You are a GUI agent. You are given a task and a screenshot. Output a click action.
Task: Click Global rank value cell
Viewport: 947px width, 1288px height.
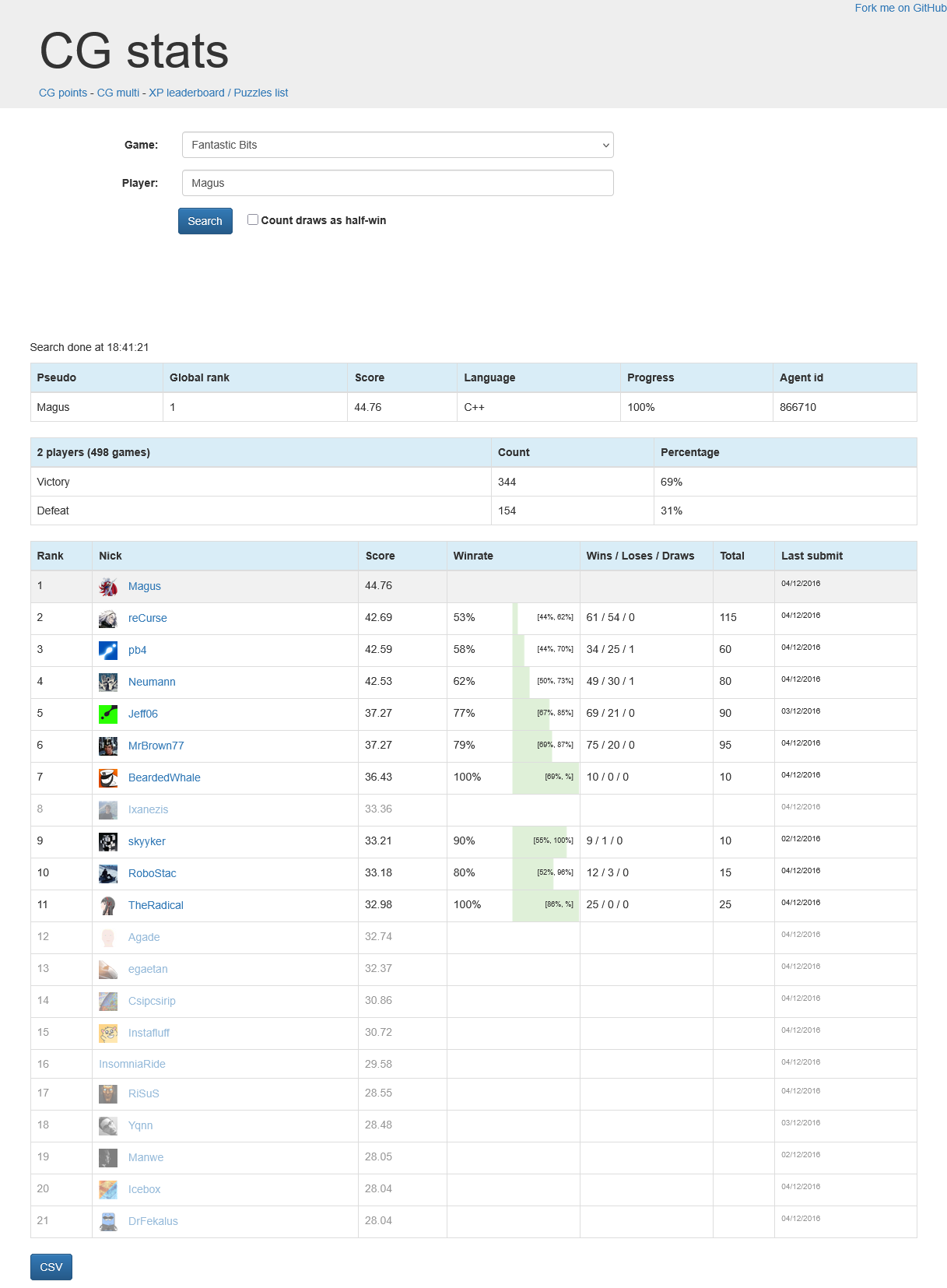[x=255, y=407]
